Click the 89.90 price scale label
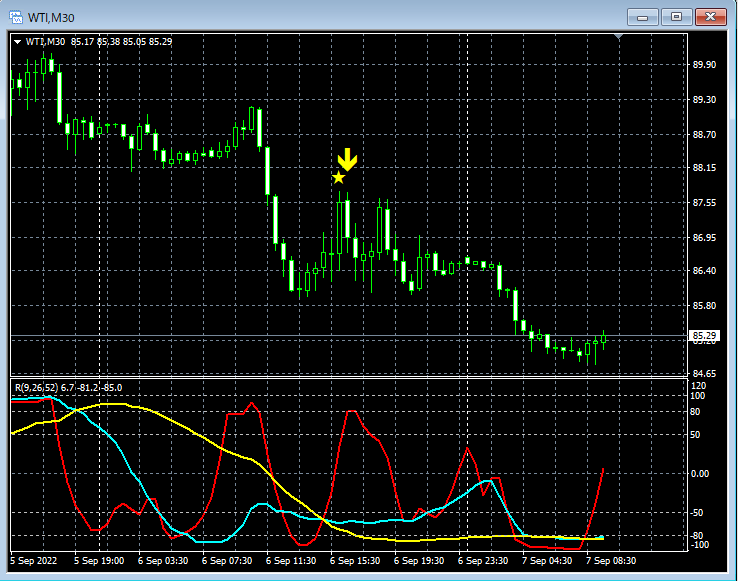Image resolution: width=739 pixels, height=581 pixels. tap(704, 65)
